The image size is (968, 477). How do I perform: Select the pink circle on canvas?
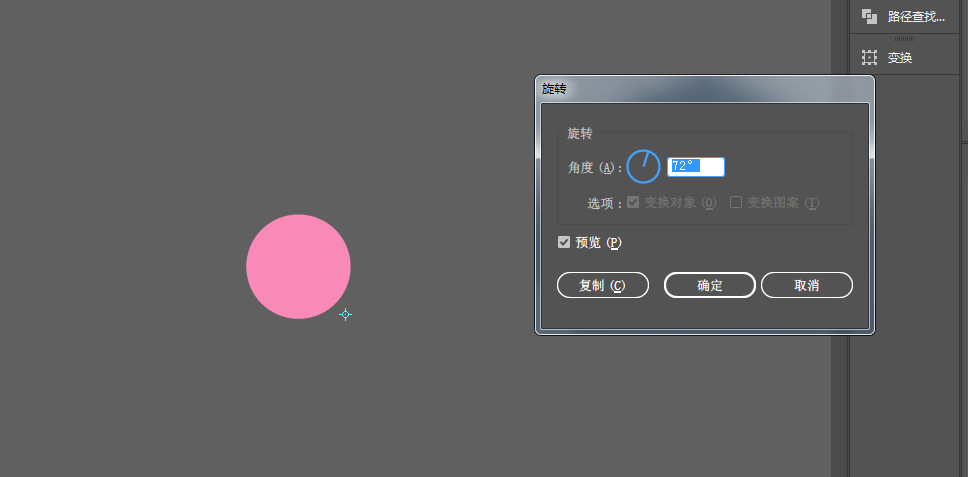[298, 267]
